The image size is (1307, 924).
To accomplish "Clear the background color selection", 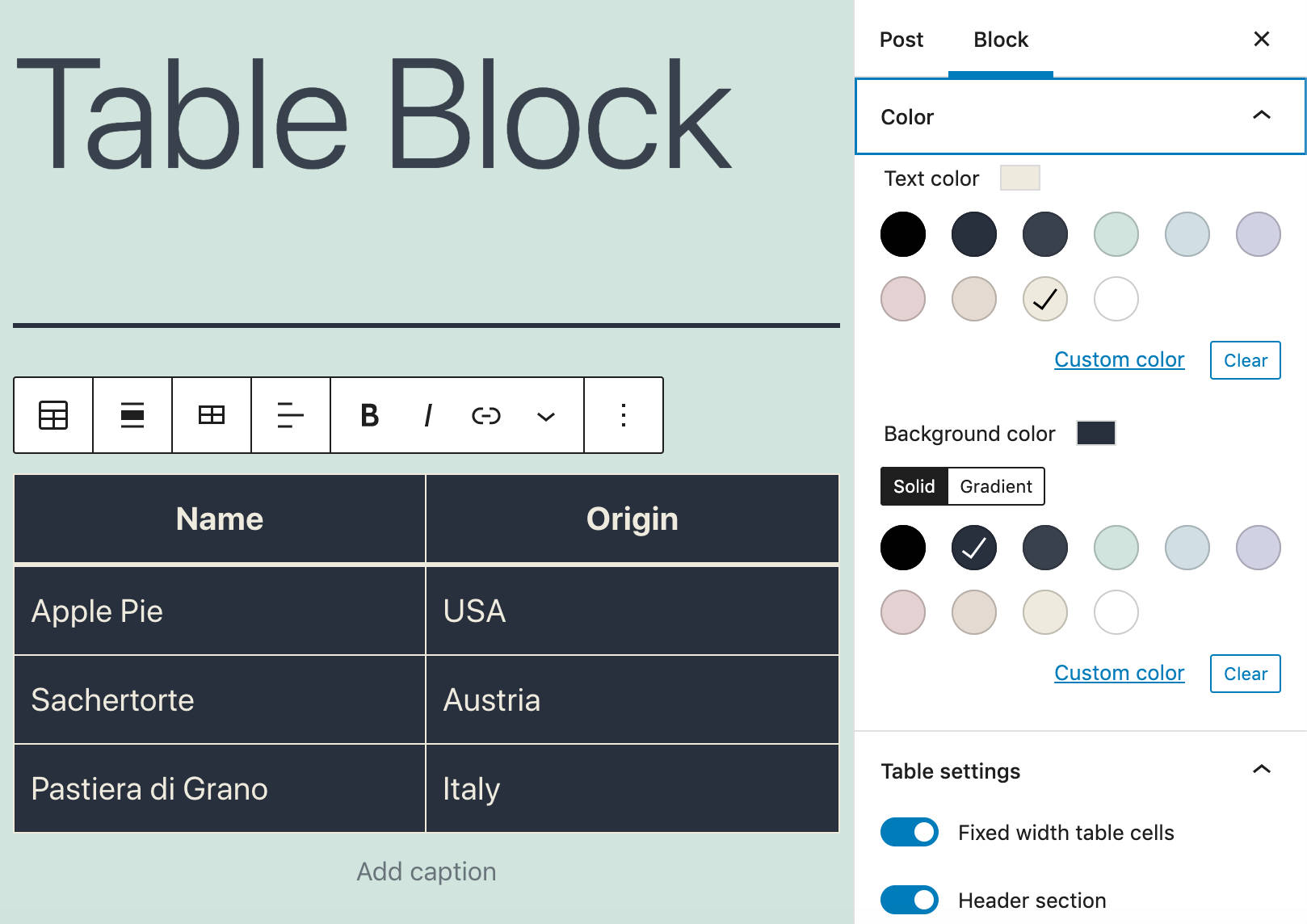I will pos(1244,673).
